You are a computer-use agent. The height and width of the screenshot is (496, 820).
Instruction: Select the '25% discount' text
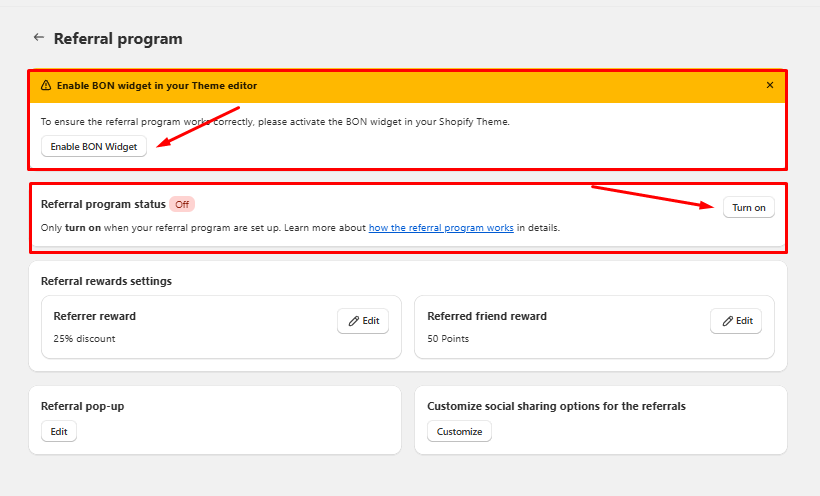[84, 339]
